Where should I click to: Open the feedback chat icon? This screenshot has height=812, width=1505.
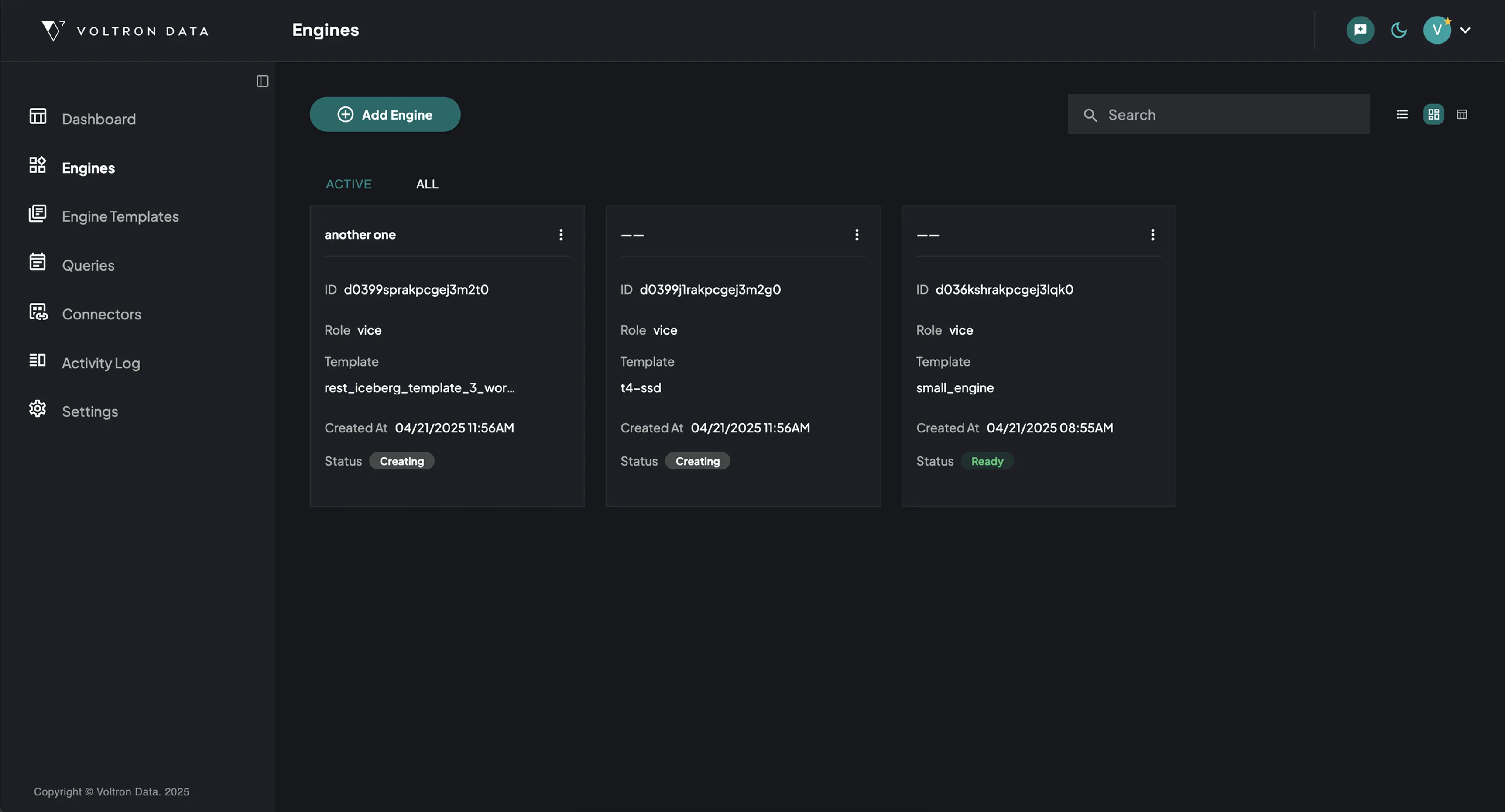pyautogui.click(x=1360, y=30)
